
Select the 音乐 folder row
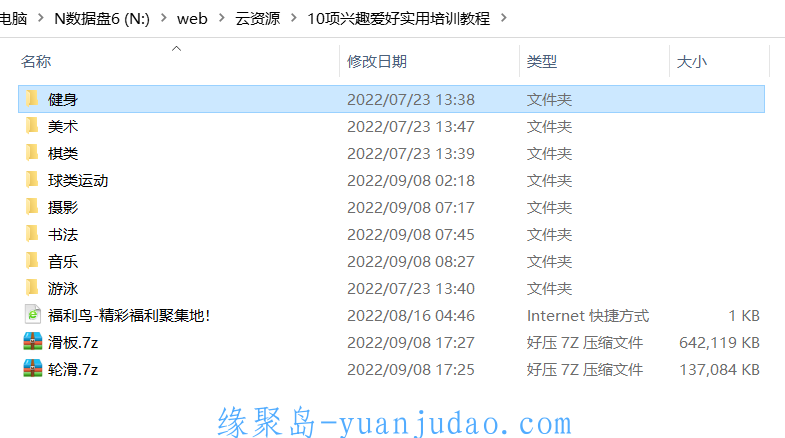point(391,261)
